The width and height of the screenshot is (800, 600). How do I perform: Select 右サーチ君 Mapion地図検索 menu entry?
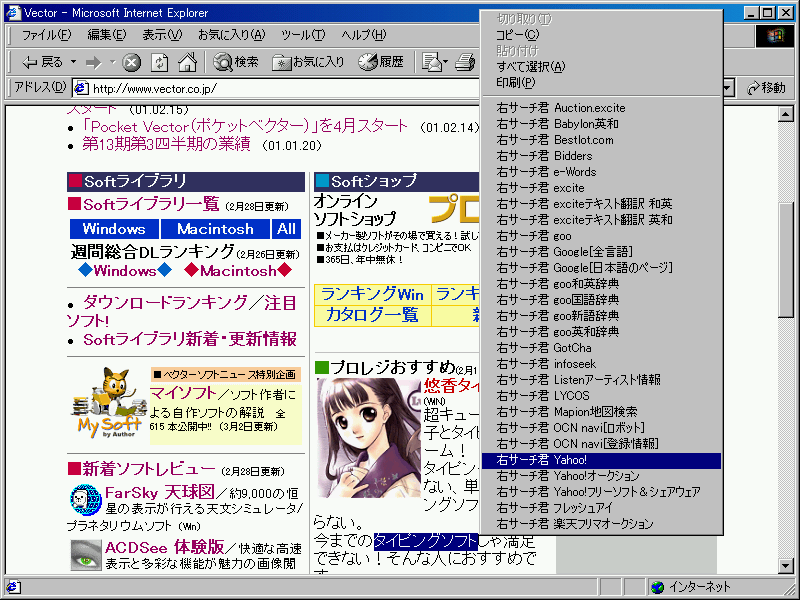coord(602,412)
